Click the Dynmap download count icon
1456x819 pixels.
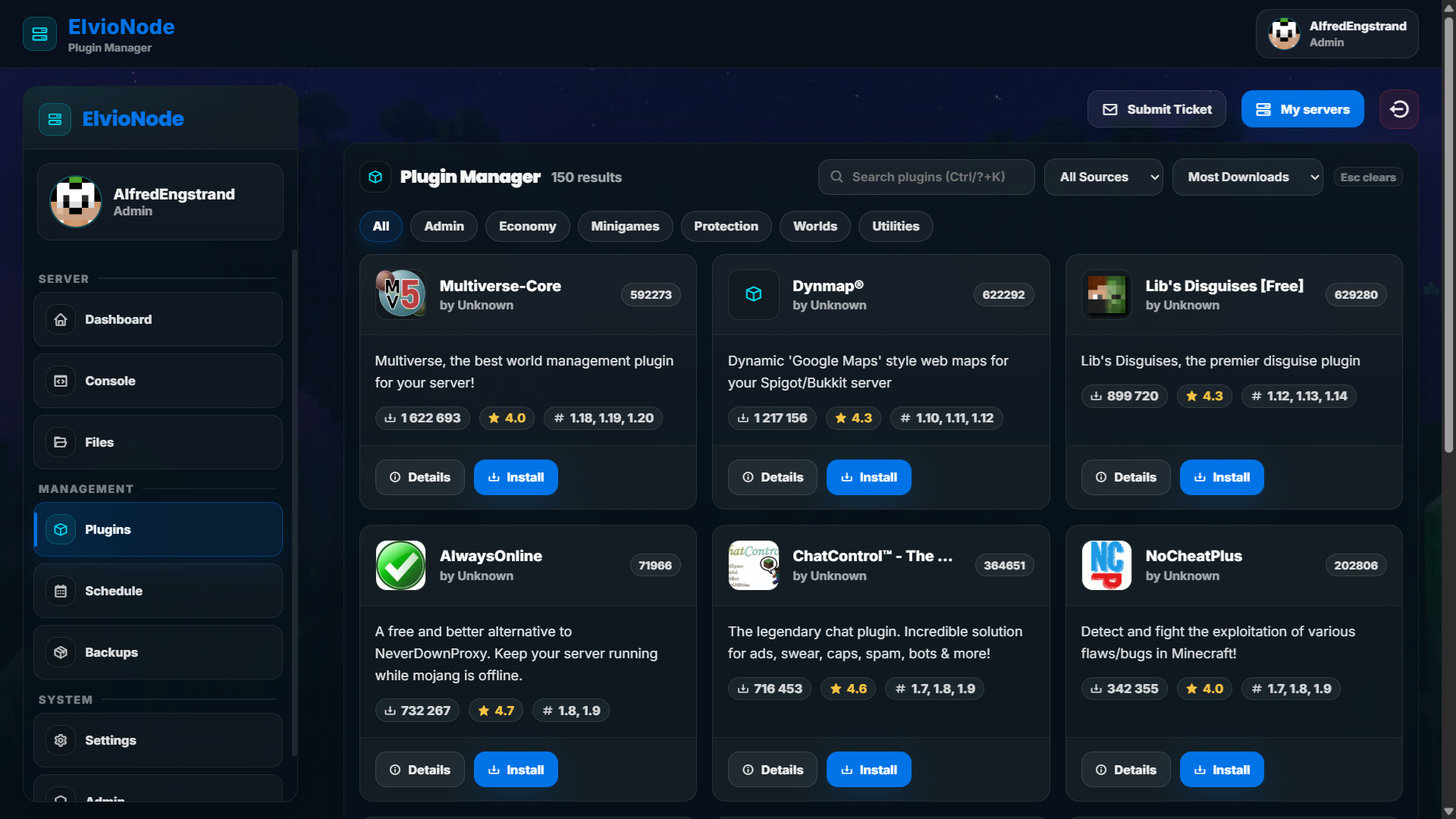743,418
